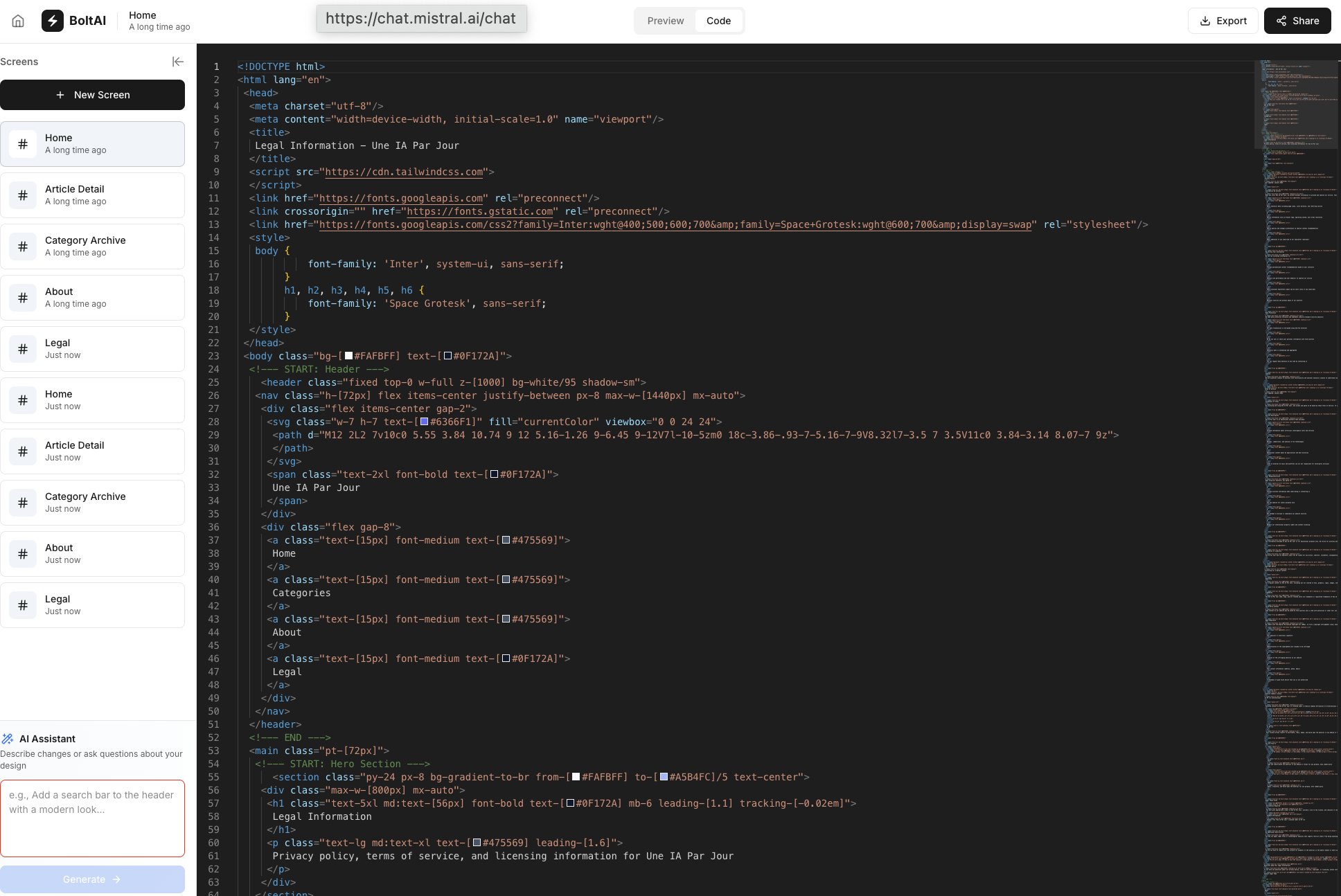Click the Generate button
This screenshot has height=896, width=1341.
[93, 879]
